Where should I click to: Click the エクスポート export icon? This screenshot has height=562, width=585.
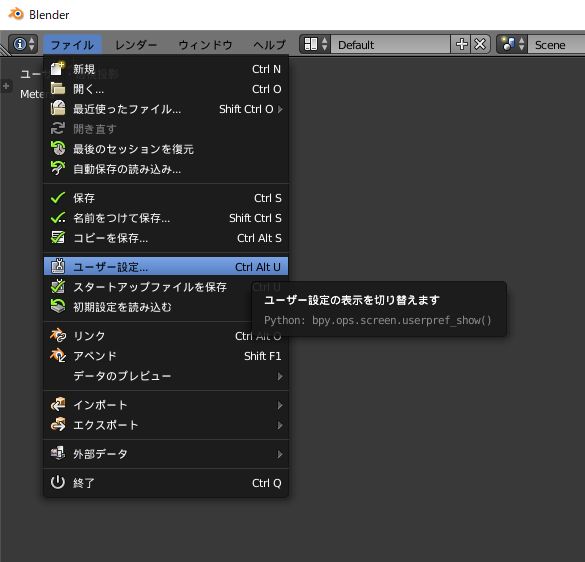click(58, 424)
